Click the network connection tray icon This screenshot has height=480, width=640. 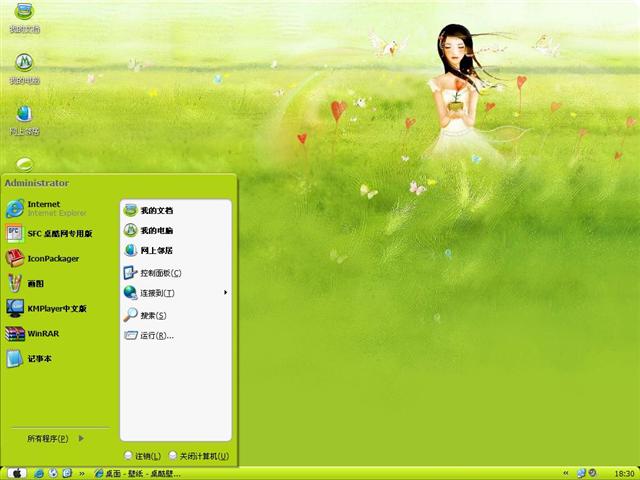581,473
